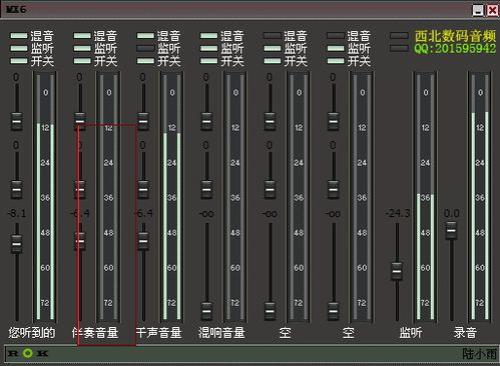Click the main fader knob of 混响音量 at bottom
The width and height of the screenshot is (500, 366).
pyautogui.click(x=207, y=311)
